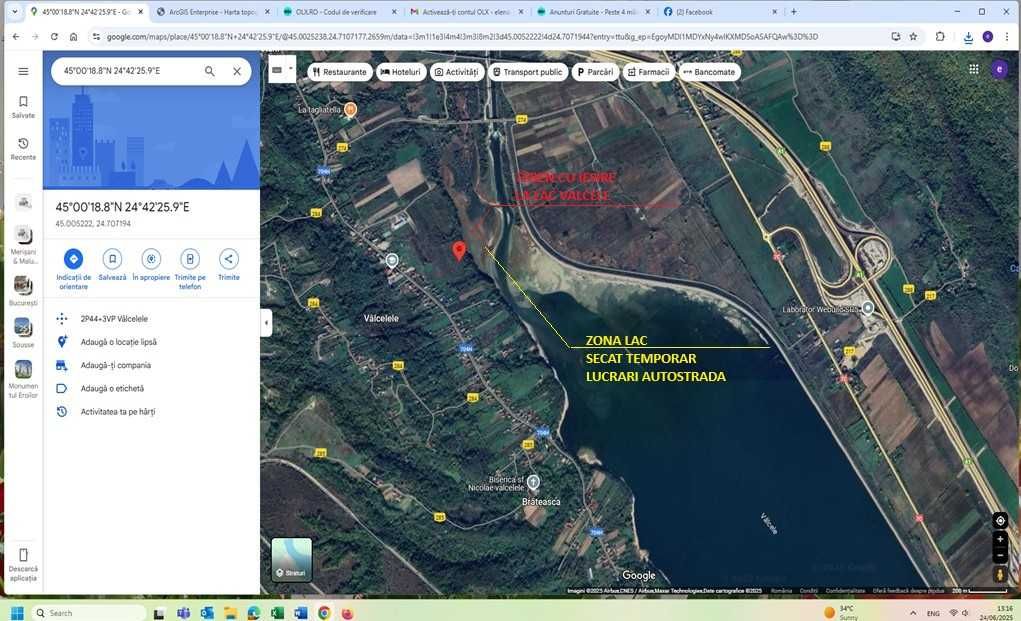The width and height of the screenshot is (1021, 621).
Task: Save the location with Salvează
Action: 112,265
